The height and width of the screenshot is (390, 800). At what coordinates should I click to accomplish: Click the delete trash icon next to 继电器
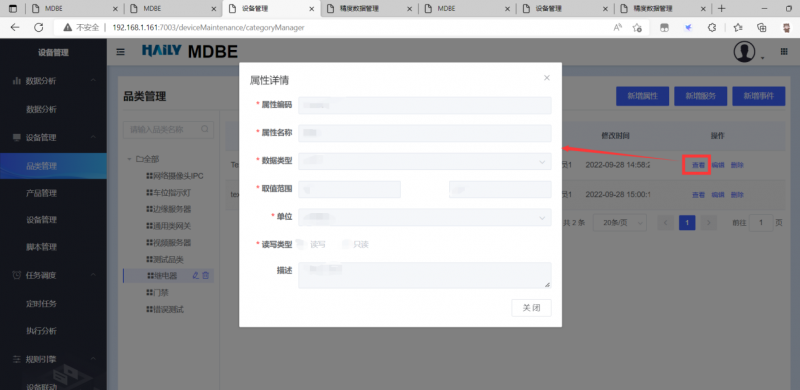click(206, 276)
